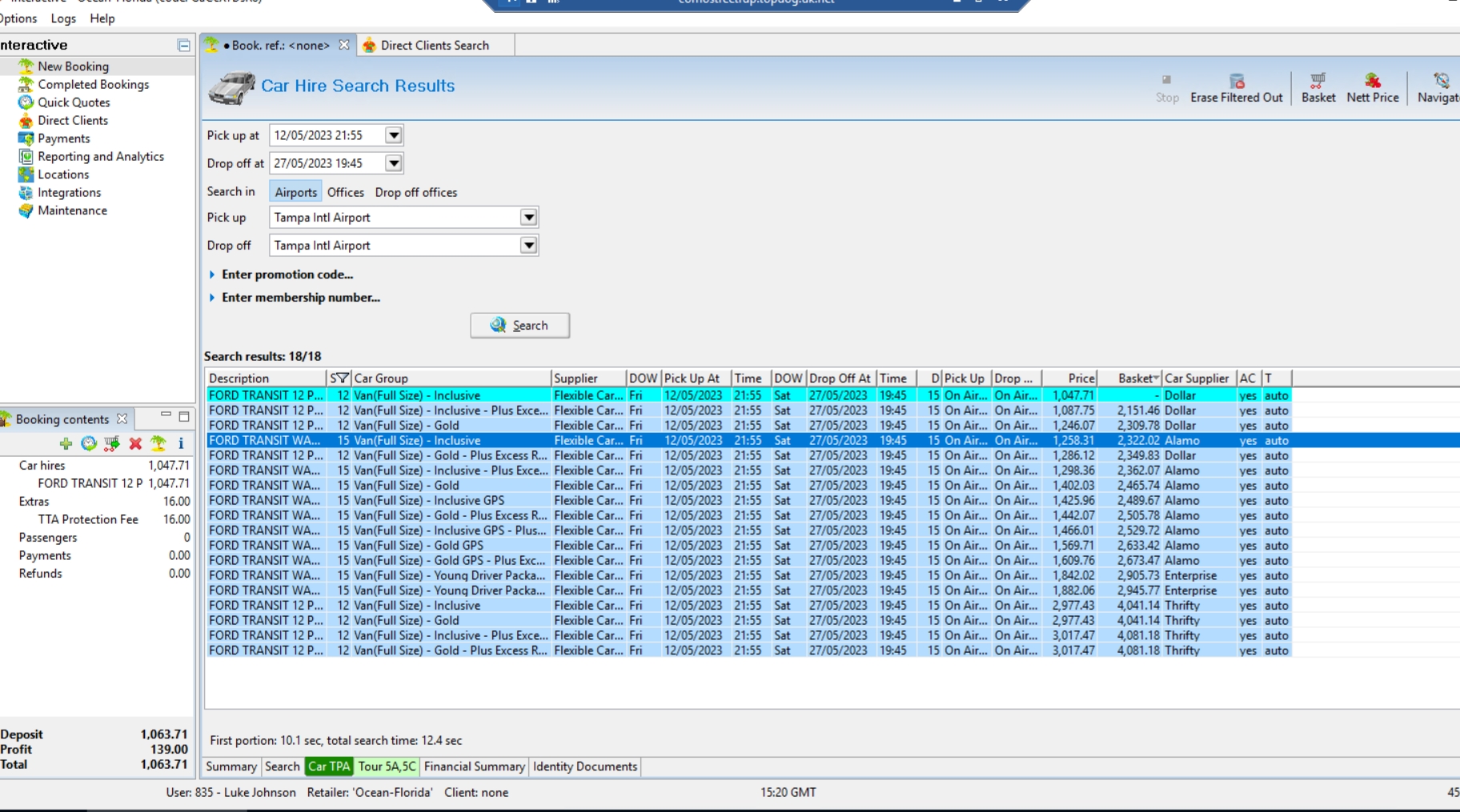Image resolution: width=1460 pixels, height=812 pixels.
Task: Select Airports search option
Action: [x=295, y=192]
